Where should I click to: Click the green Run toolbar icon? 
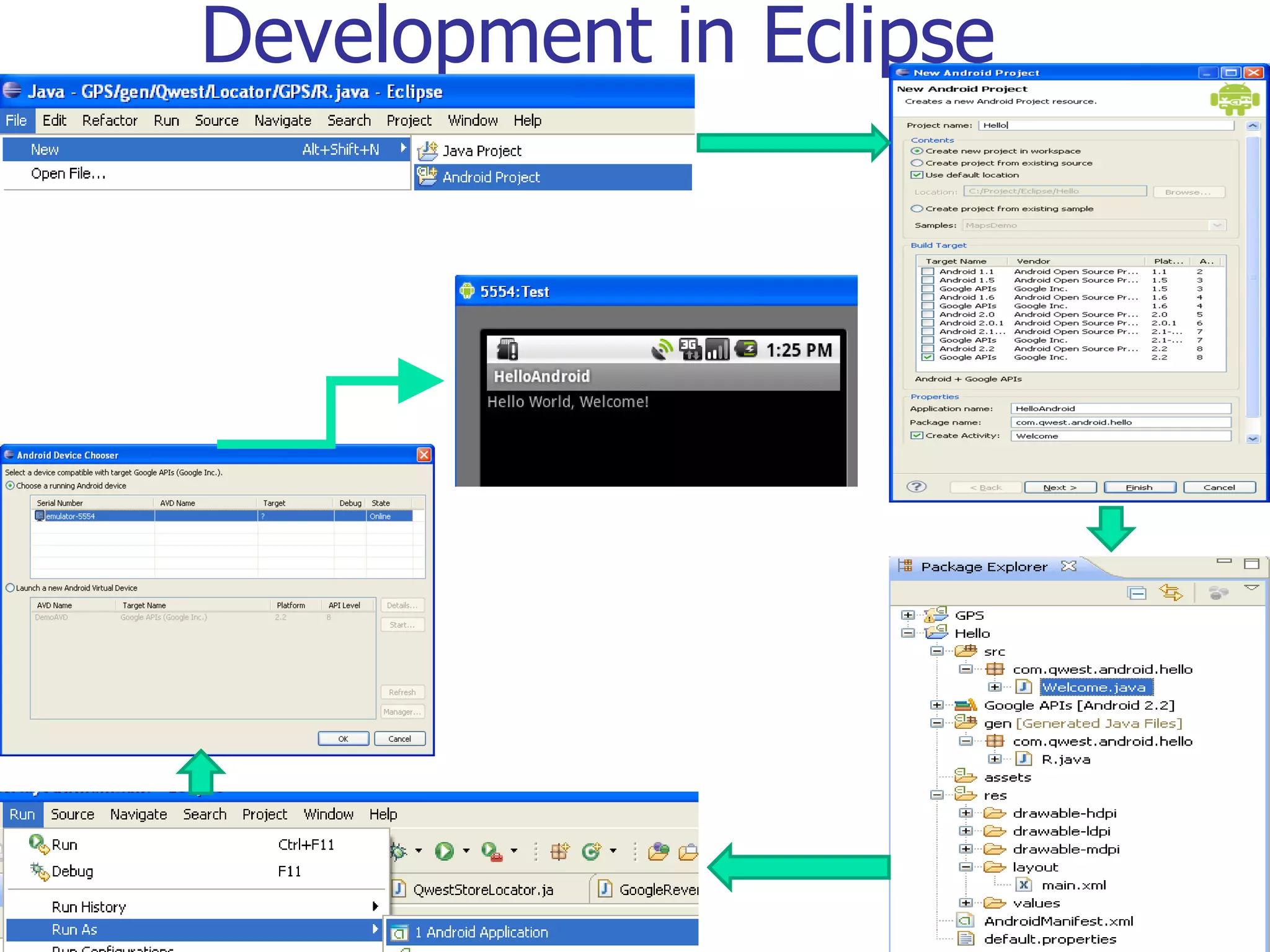point(444,852)
